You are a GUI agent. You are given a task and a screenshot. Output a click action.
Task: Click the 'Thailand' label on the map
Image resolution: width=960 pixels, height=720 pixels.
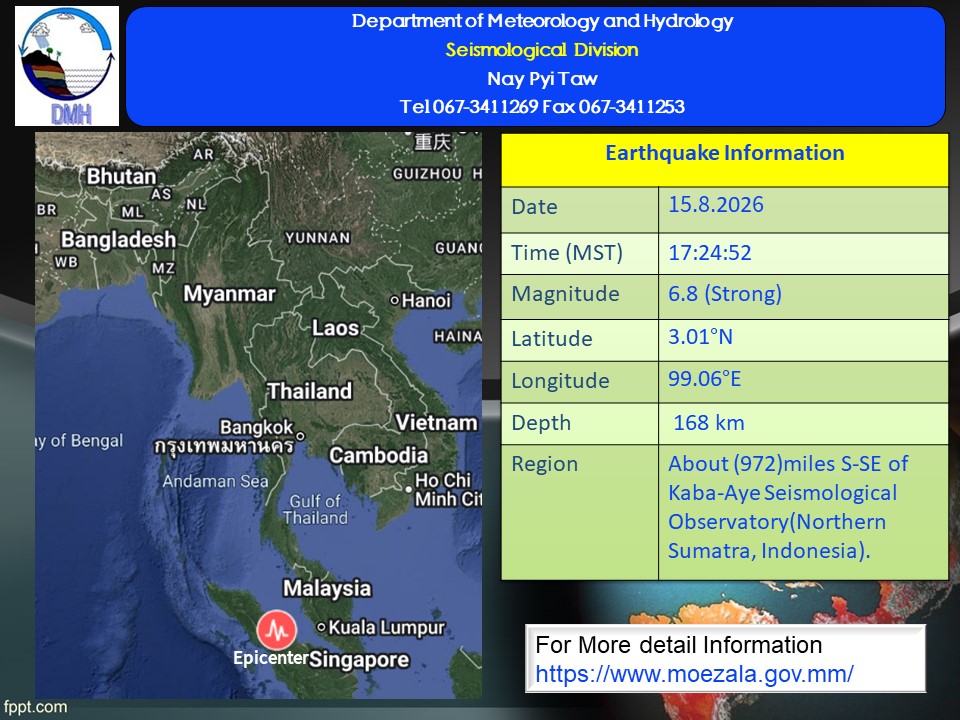(310, 391)
